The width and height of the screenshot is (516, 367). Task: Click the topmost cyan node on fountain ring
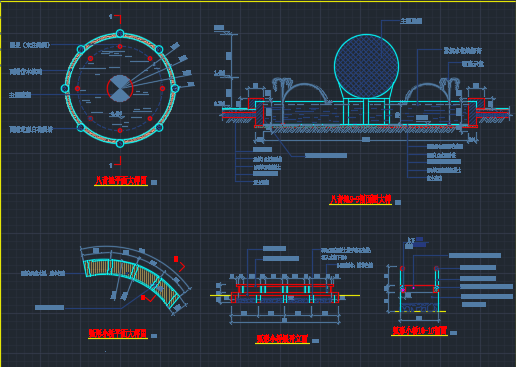(120, 33)
